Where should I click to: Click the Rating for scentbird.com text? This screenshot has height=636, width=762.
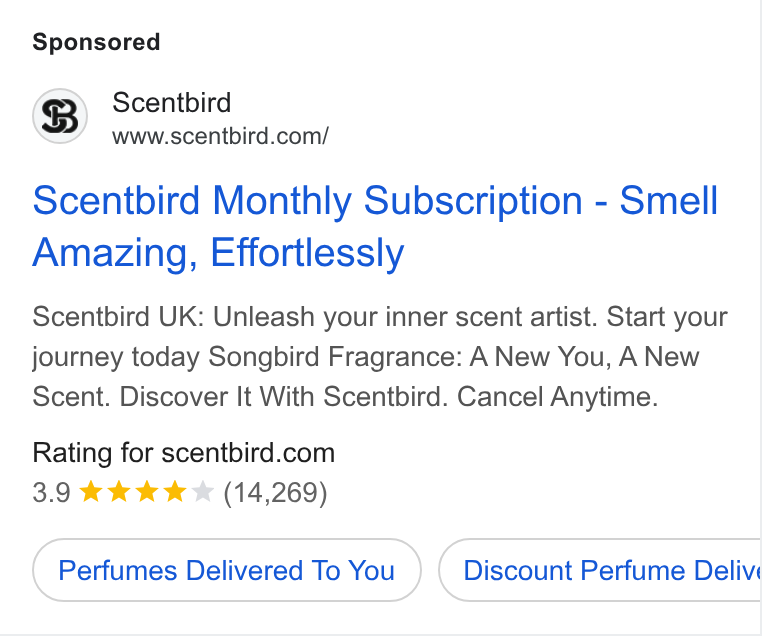pos(184,453)
